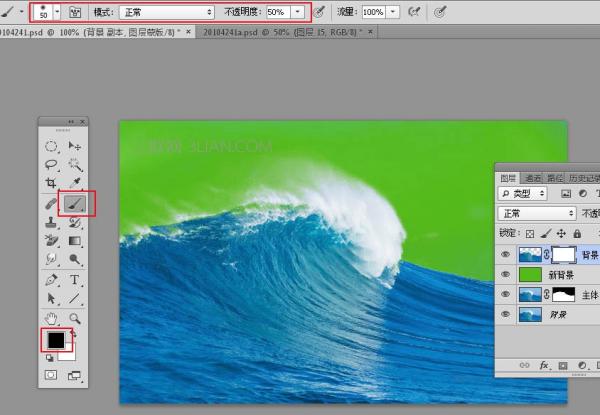This screenshot has height=415, width=600.
Task: Switch to the 历史记录 history tab
Action: pyautogui.click(x=584, y=178)
